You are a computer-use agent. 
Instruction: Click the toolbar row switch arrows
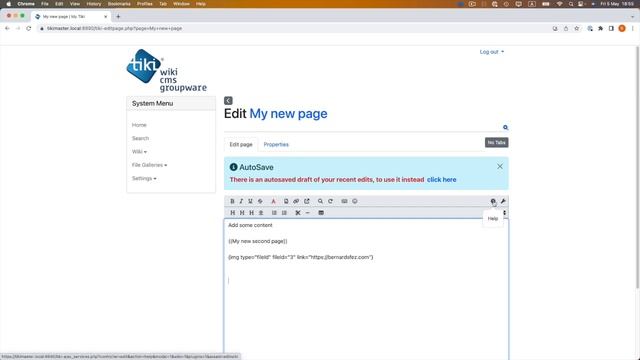[x=504, y=213]
